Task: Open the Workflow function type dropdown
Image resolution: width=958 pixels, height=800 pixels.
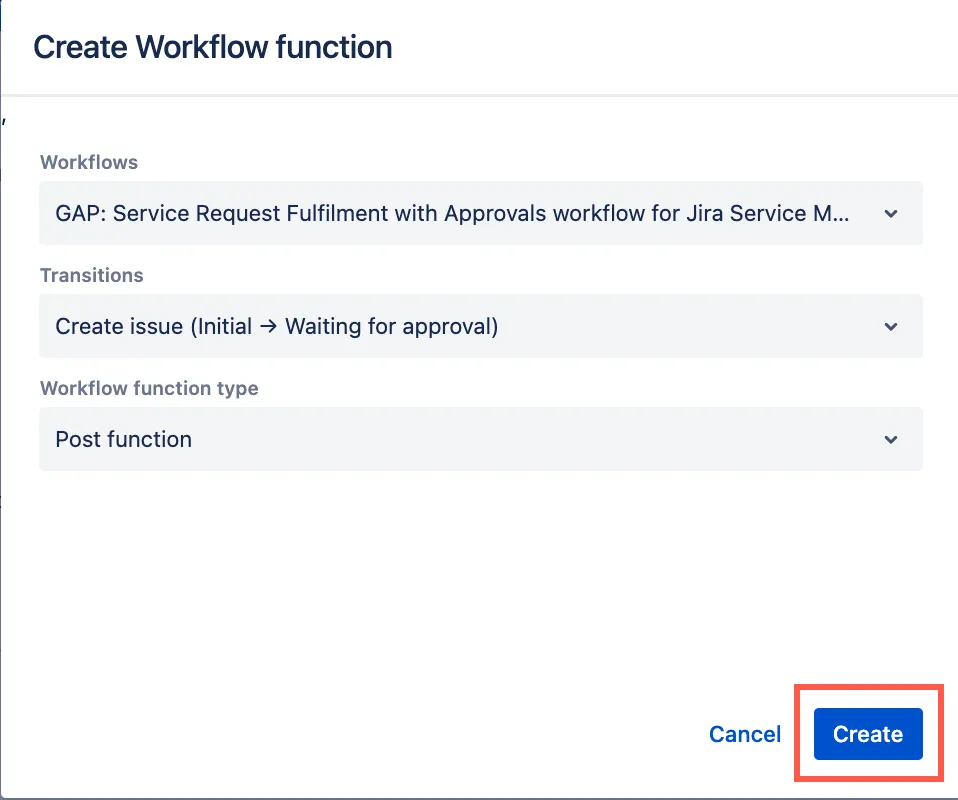Action: (481, 439)
